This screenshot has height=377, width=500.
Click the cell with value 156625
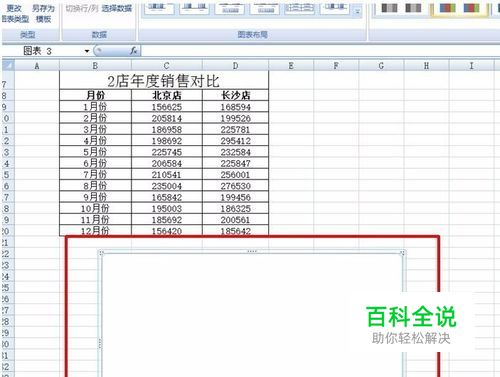[x=167, y=107]
